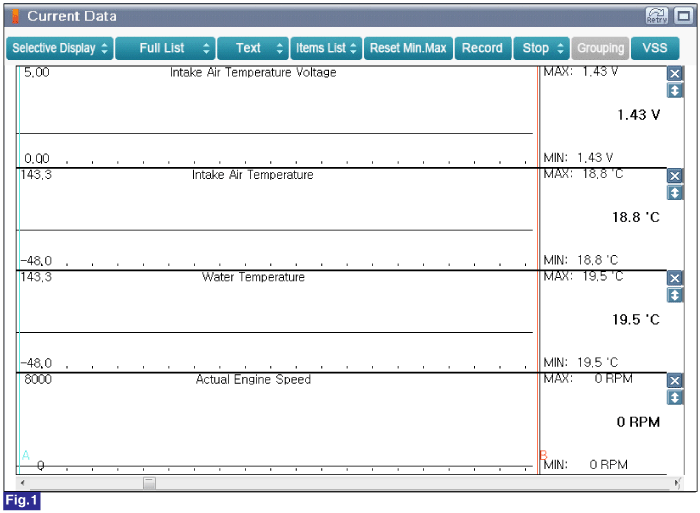Image resolution: width=700 pixels, height=513 pixels.
Task: Click the Grouping button
Action: pos(600,48)
